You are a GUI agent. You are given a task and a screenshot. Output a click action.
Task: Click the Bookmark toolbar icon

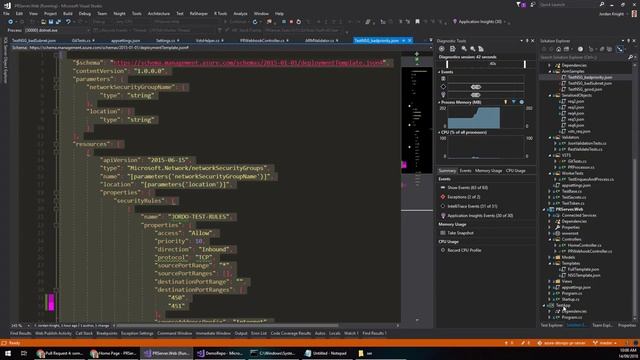click(417, 22)
